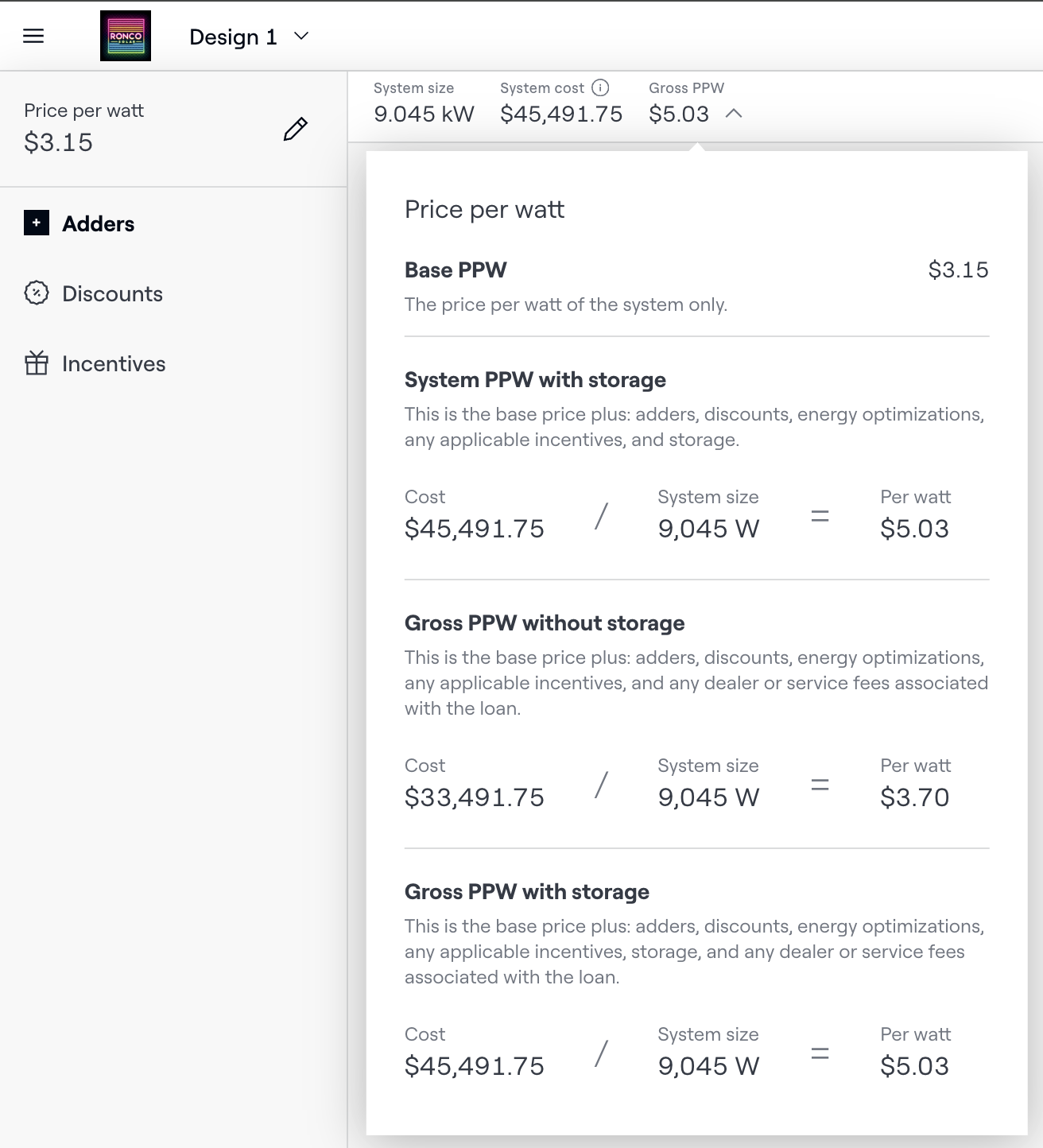Edit price per watt with pencil icon
The image size is (1043, 1148).
click(295, 129)
